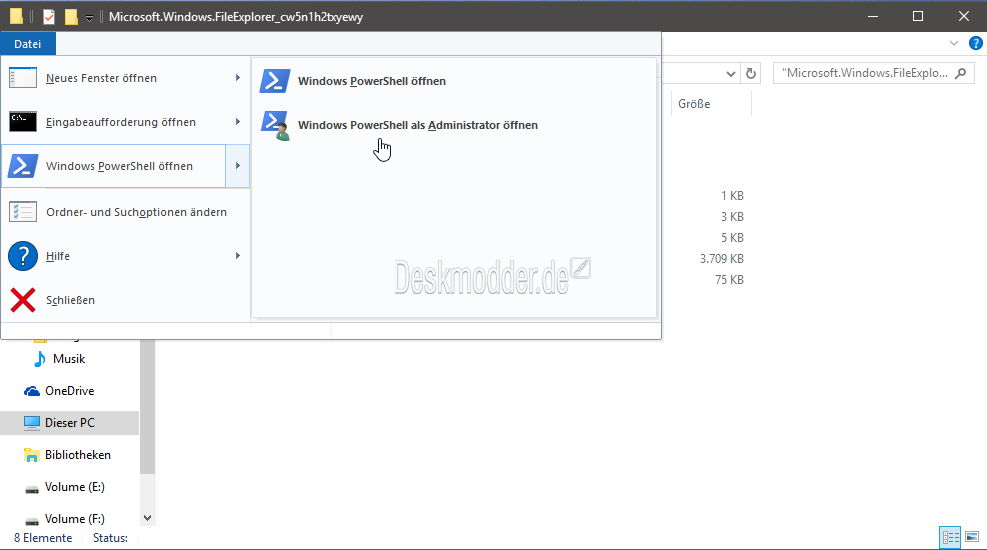
Task: Sort by the Größe column header
Action: pos(694,104)
